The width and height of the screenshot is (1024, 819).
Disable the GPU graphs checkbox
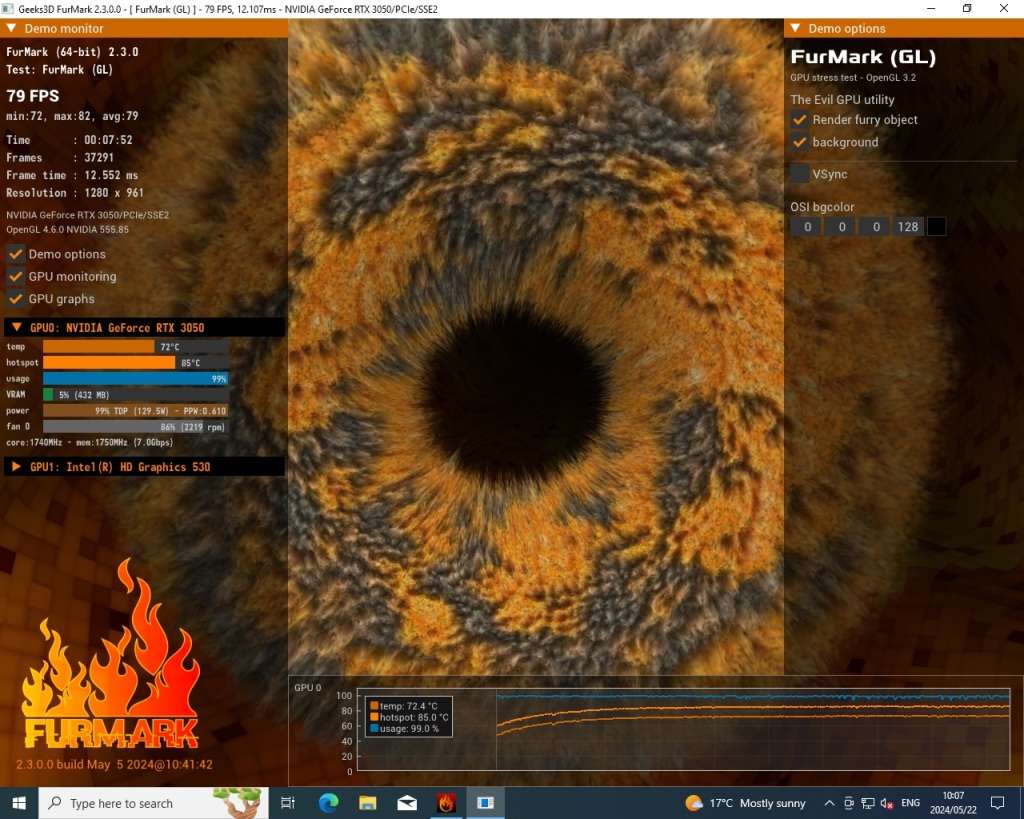pos(16,298)
